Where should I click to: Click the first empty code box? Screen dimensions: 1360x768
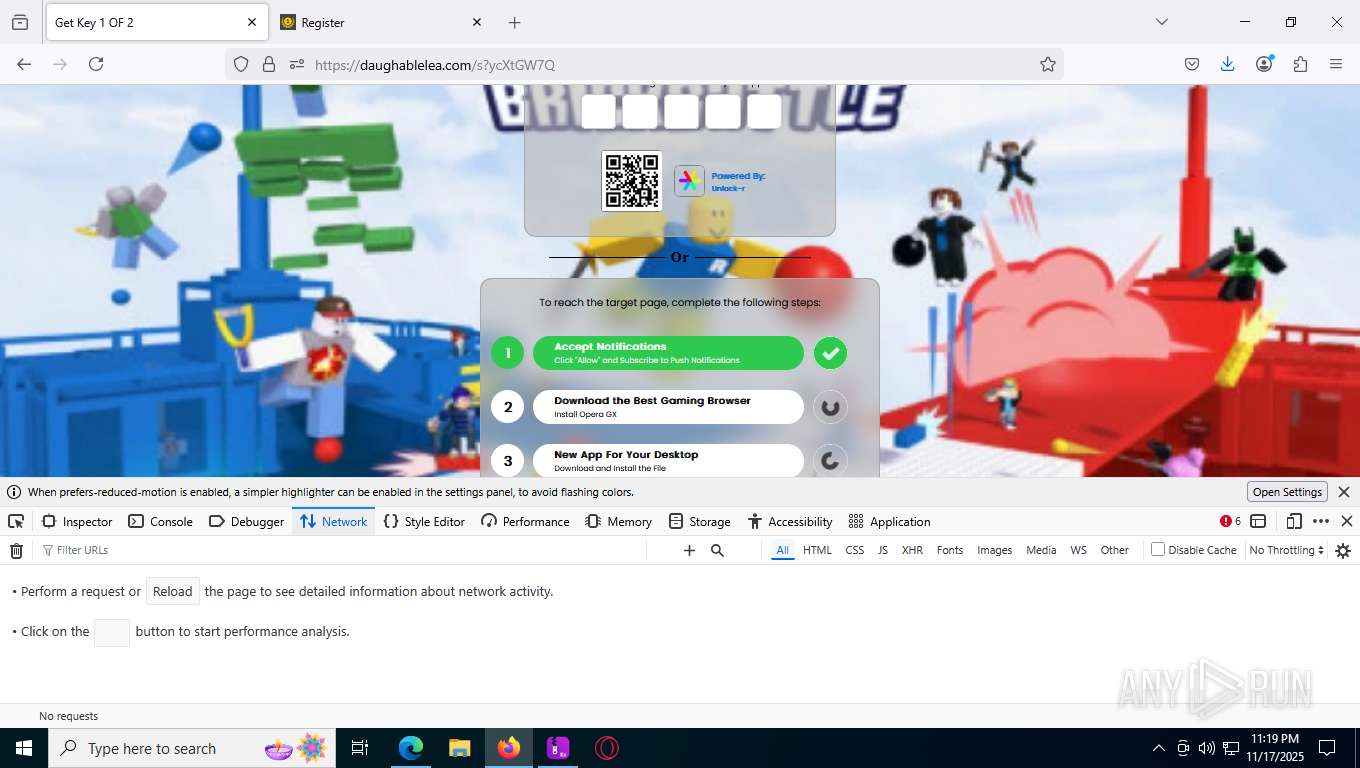(599, 112)
